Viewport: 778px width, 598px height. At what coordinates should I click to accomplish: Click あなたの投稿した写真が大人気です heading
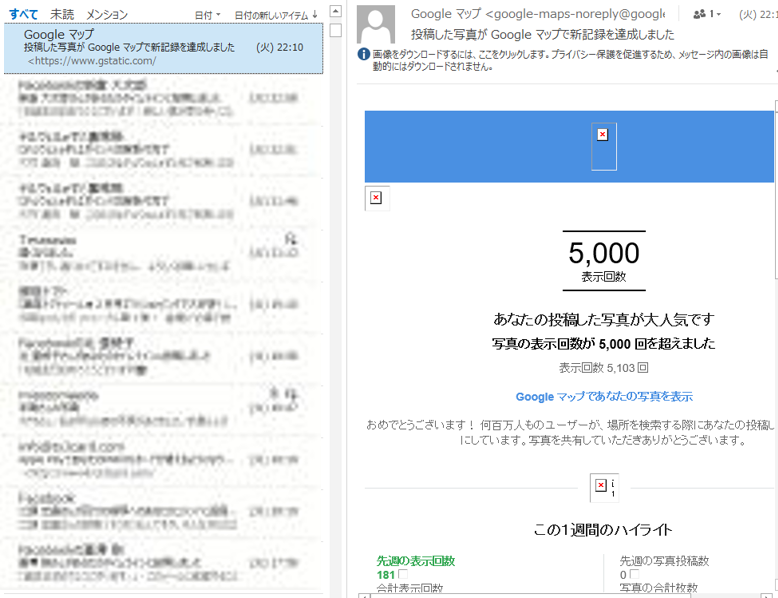(x=604, y=319)
